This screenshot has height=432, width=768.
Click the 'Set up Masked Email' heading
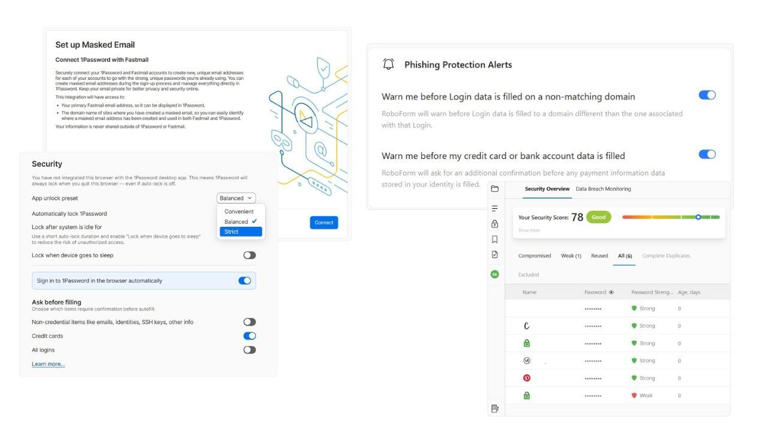click(x=95, y=45)
